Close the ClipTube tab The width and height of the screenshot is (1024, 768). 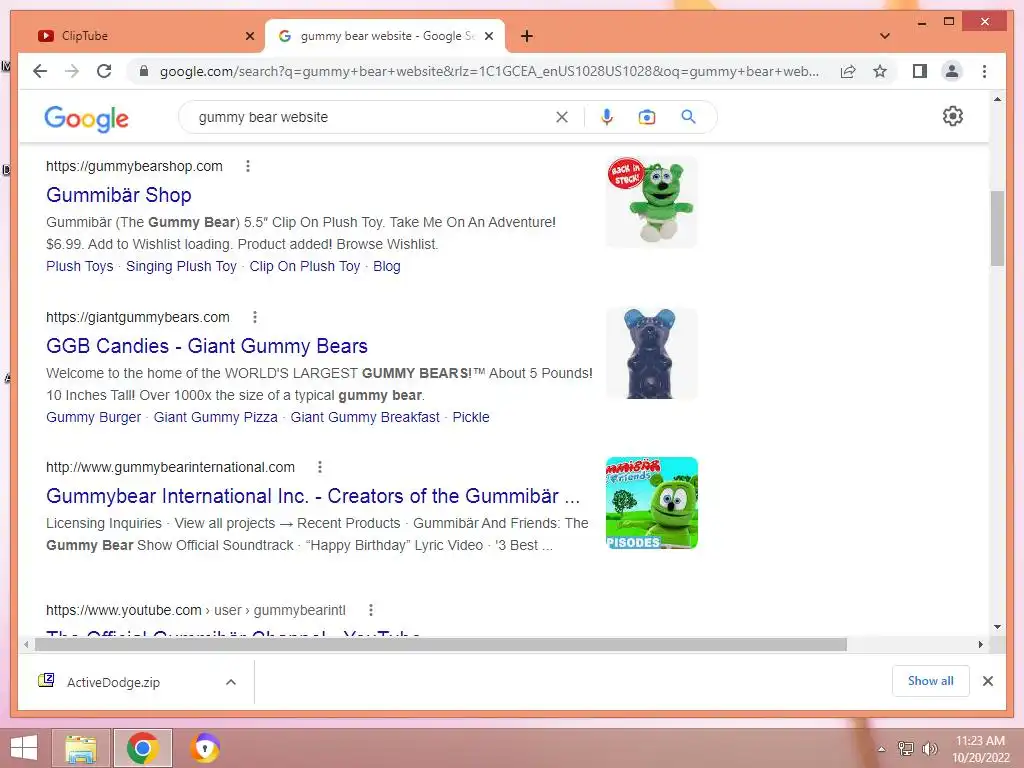(x=249, y=36)
